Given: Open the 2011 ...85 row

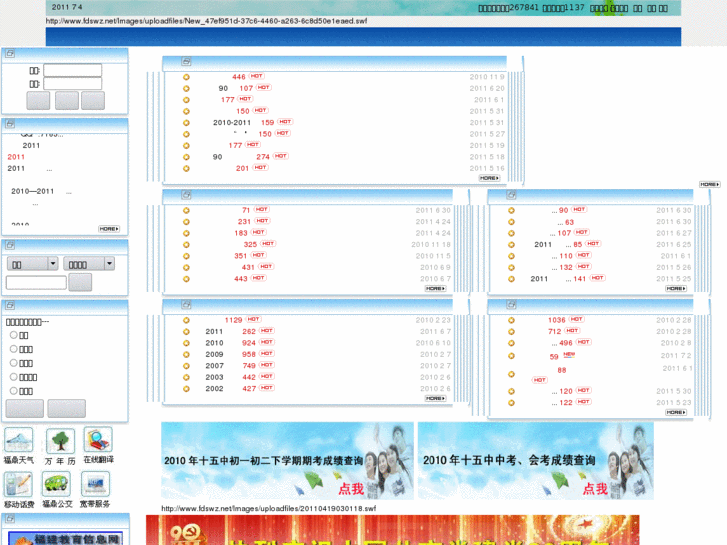Looking at the screenshot, I should click(x=558, y=244).
